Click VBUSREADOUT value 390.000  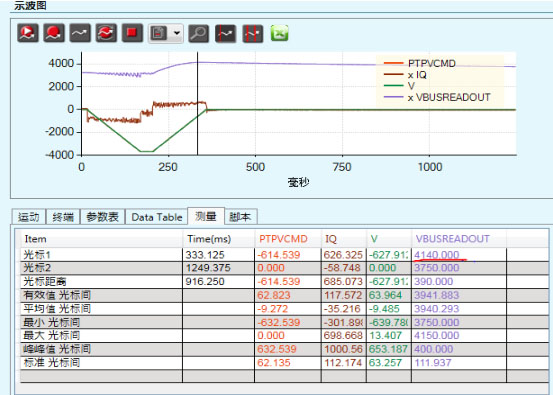(433, 281)
